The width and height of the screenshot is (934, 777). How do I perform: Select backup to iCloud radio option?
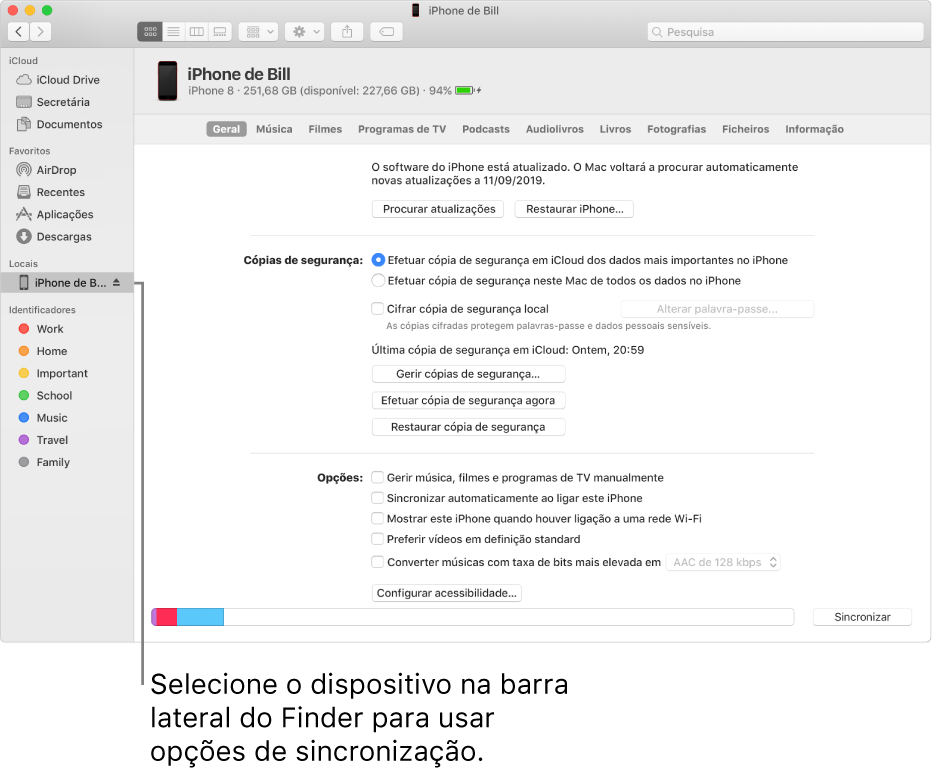click(378, 260)
